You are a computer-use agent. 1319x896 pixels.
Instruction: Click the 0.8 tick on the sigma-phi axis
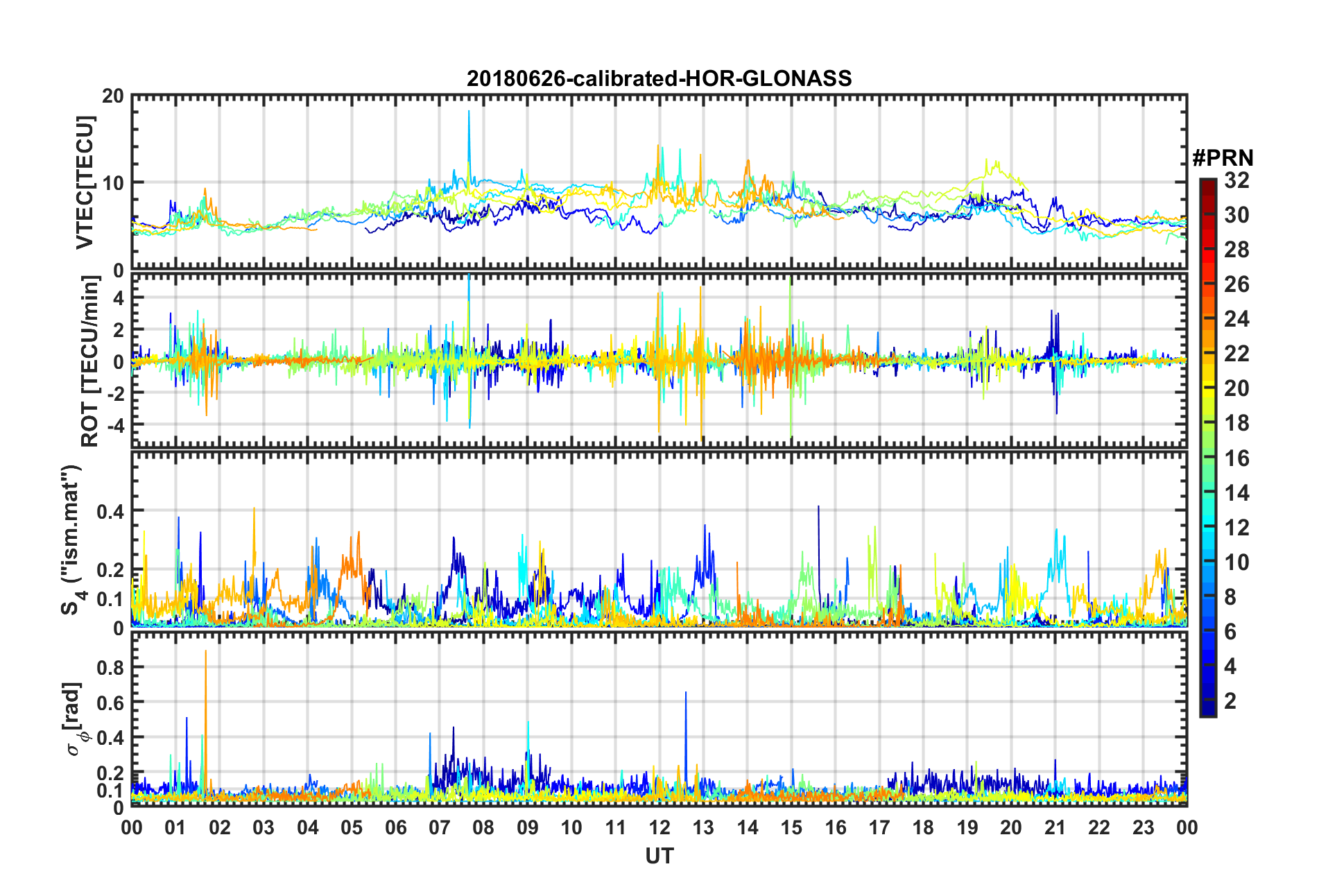(x=110, y=667)
